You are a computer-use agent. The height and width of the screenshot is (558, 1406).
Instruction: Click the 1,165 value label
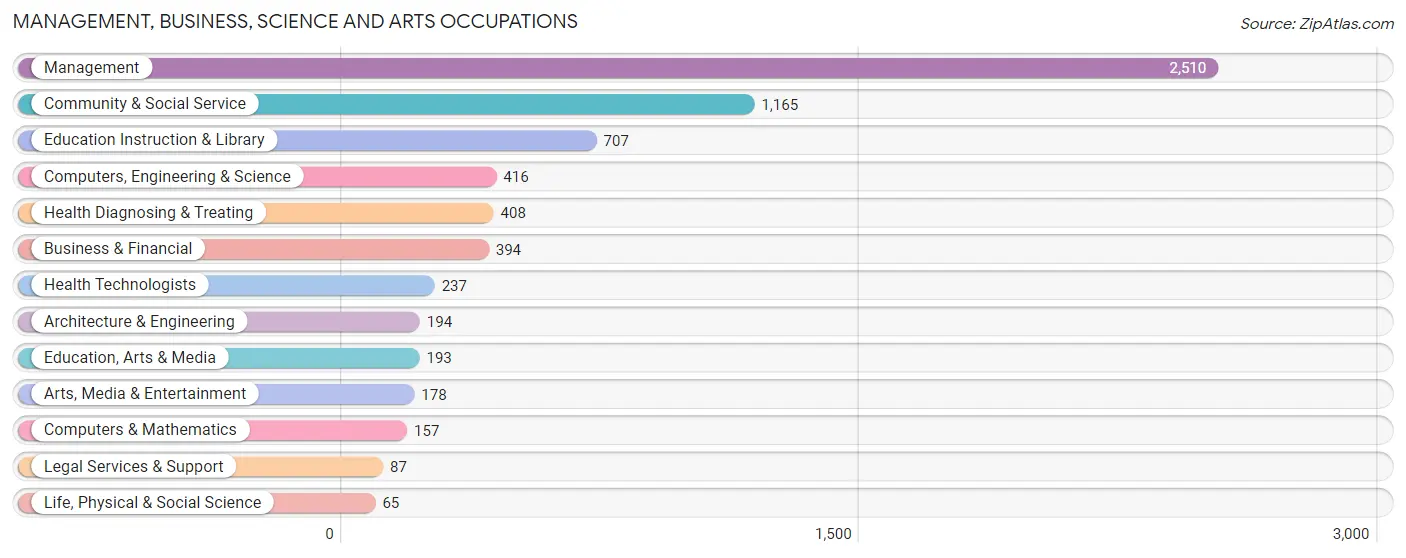point(780,105)
